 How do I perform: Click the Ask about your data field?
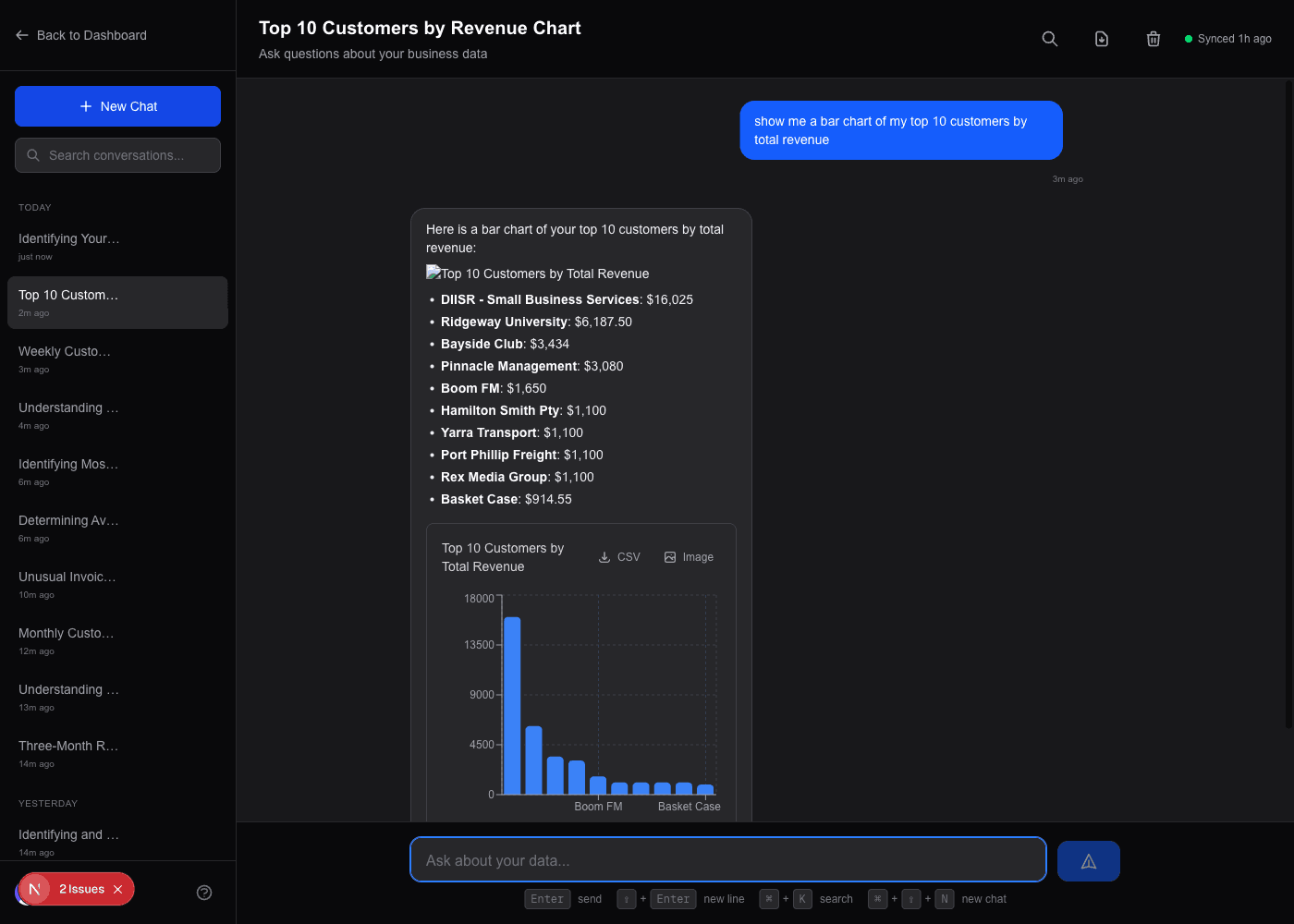pos(728,859)
